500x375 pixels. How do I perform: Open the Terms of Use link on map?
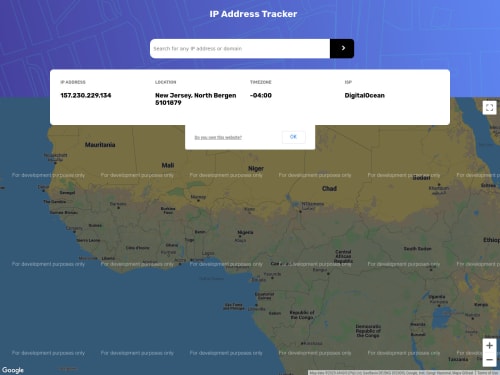(x=487, y=373)
